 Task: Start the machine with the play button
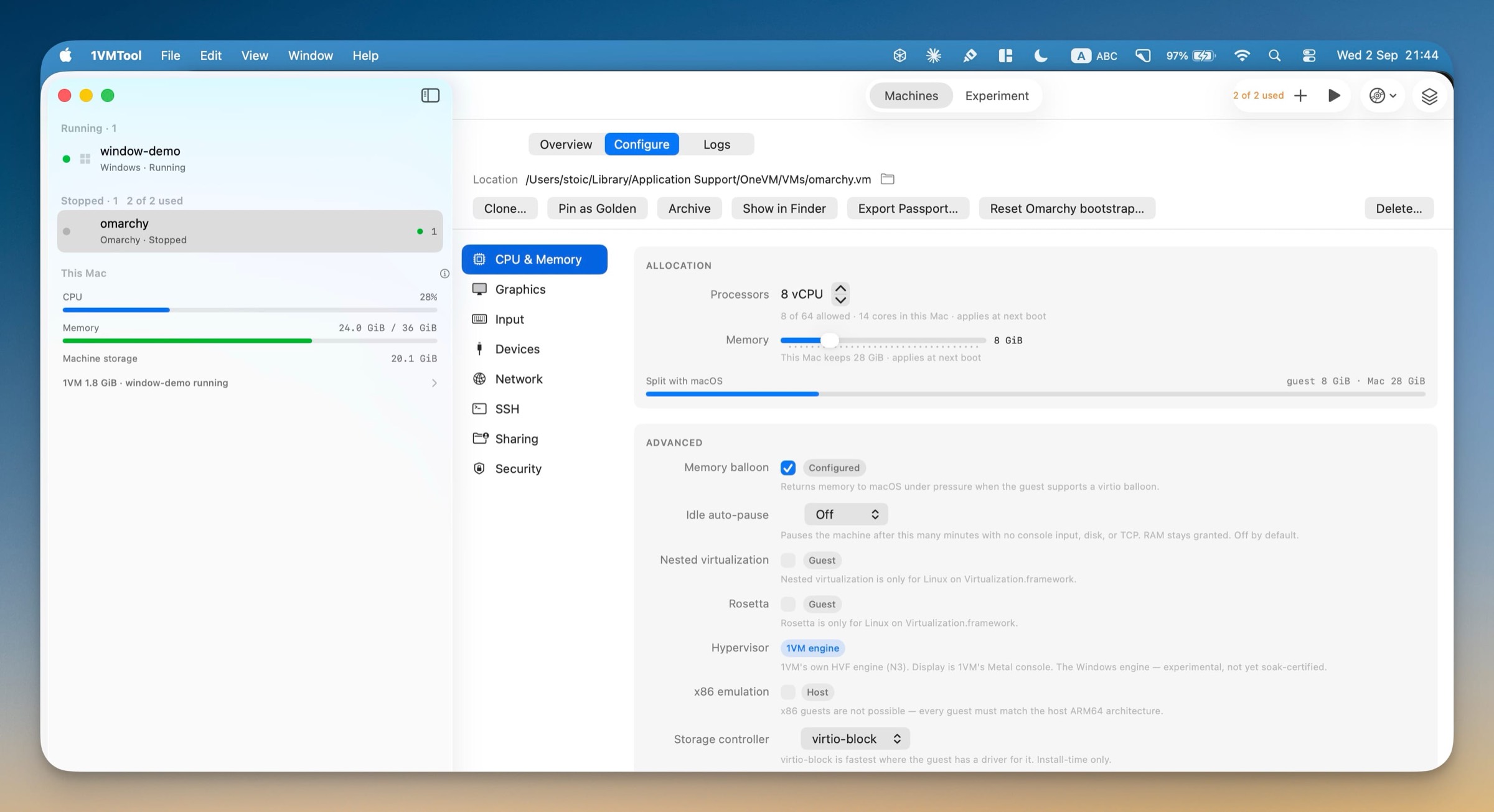[1333, 95]
